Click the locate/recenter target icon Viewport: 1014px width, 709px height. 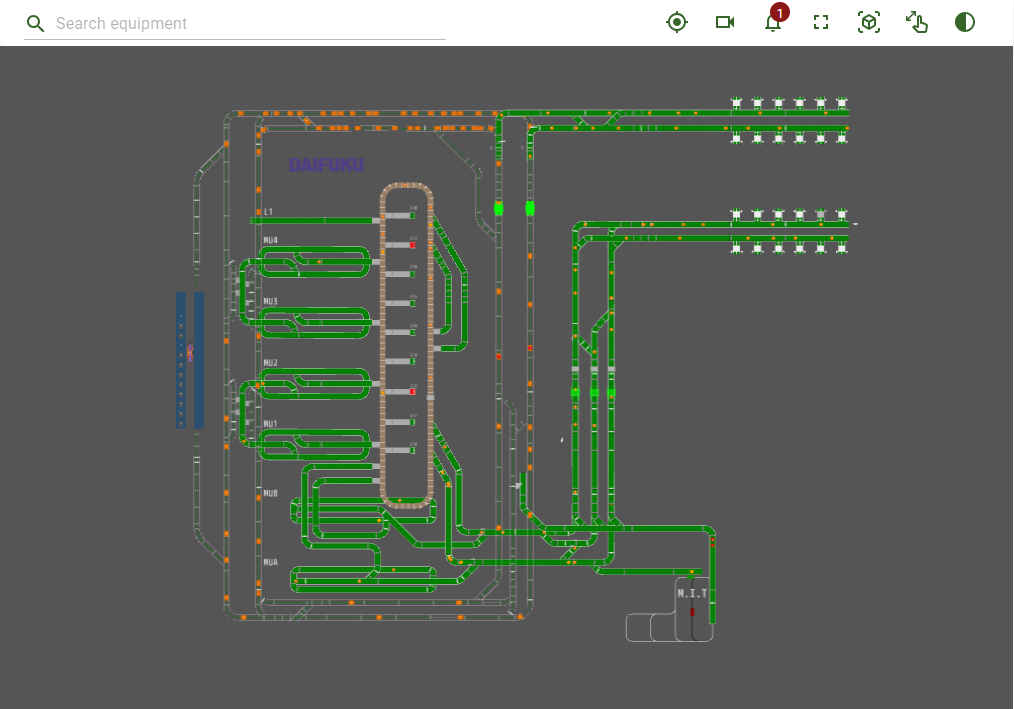click(677, 22)
